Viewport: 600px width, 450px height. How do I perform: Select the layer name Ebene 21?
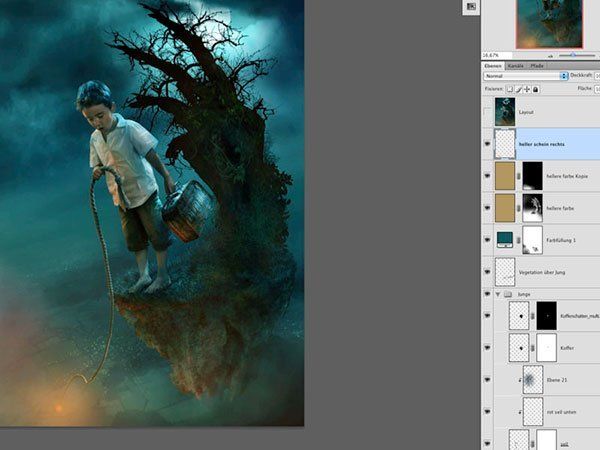click(557, 380)
